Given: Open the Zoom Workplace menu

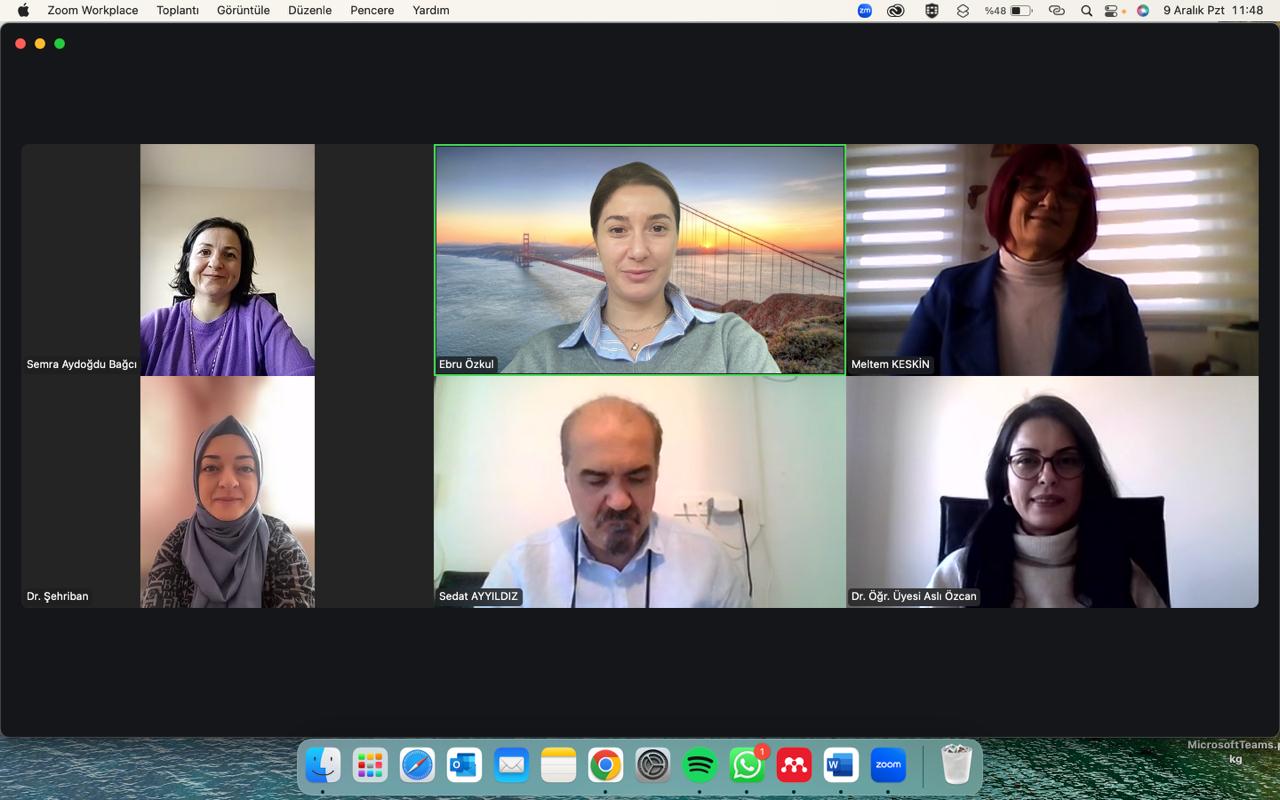Looking at the screenshot, I should pyautogui.click(x=92, y=11).
